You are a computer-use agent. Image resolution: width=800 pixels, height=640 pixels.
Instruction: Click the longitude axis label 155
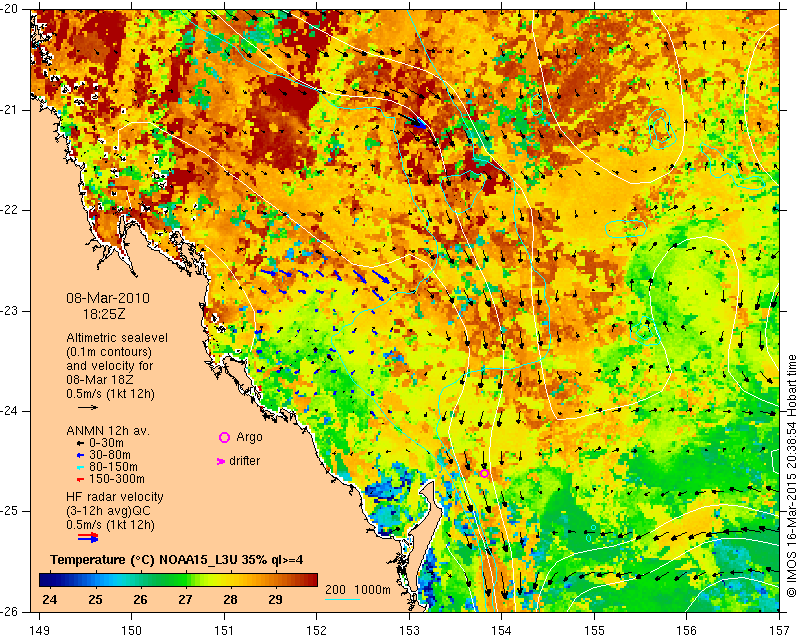click(594, 631)
